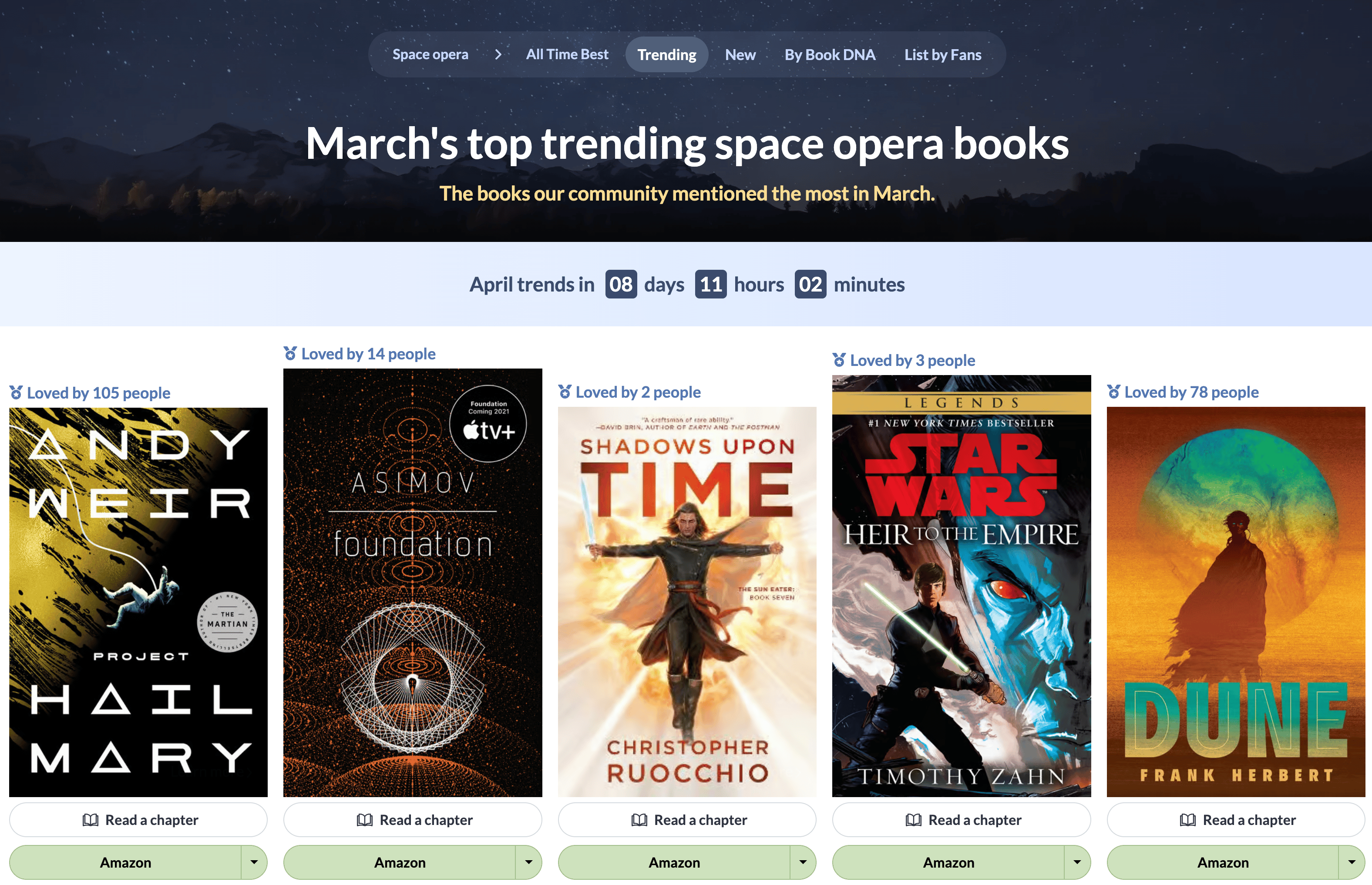This screenshot has width=1372, height=885.
Task: Open the By Book DNA tab
Action: (x=829, y=54)
